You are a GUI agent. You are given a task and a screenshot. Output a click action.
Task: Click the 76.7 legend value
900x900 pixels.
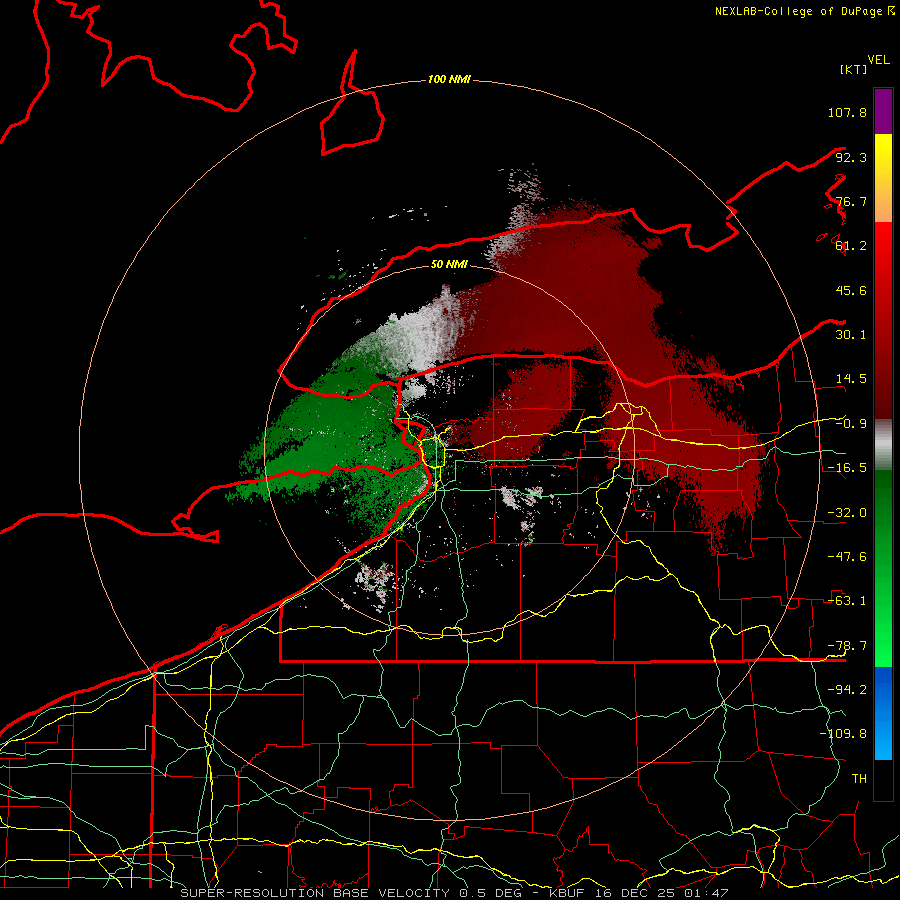click(x=851, y=201)
